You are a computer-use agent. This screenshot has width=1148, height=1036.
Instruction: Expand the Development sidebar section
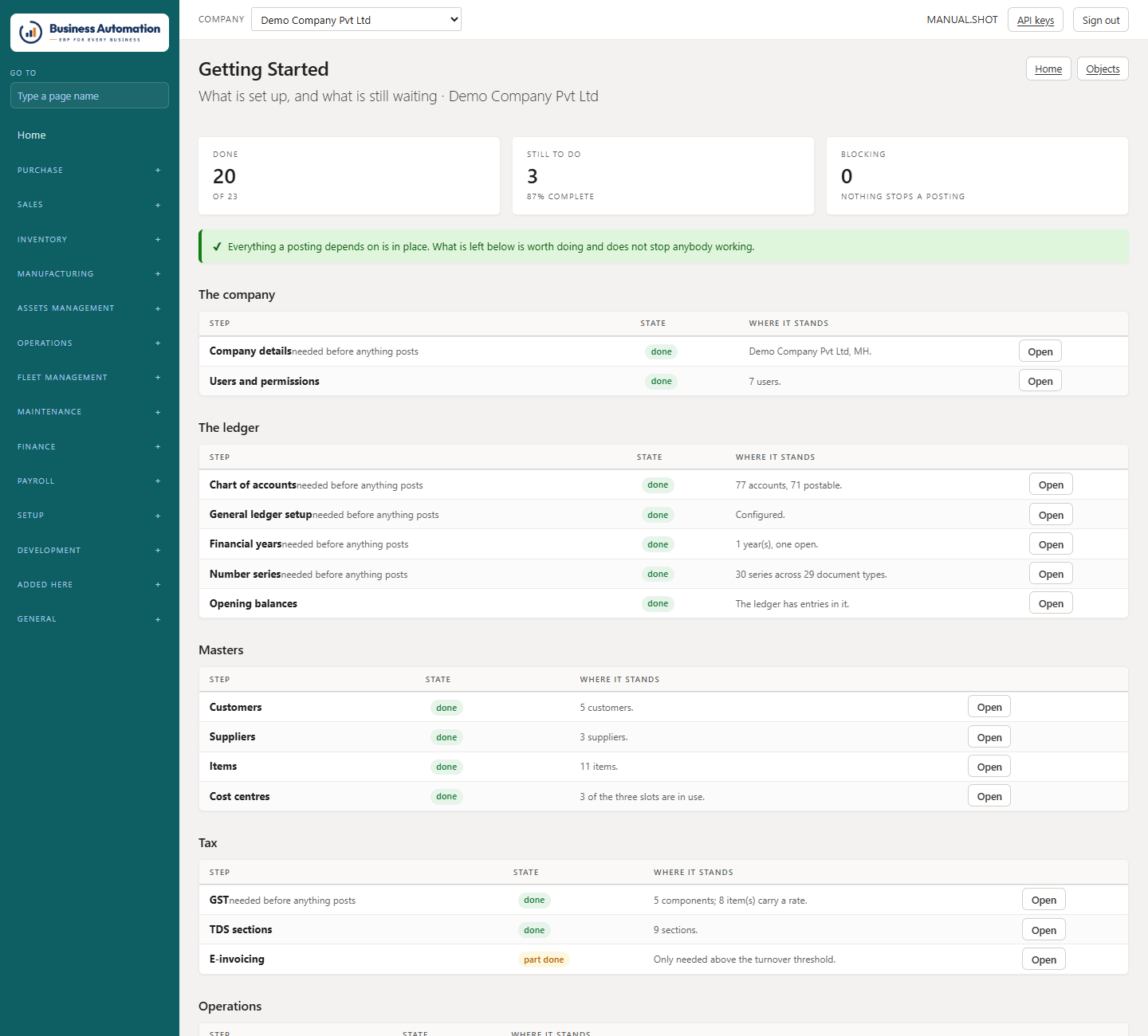89,551
